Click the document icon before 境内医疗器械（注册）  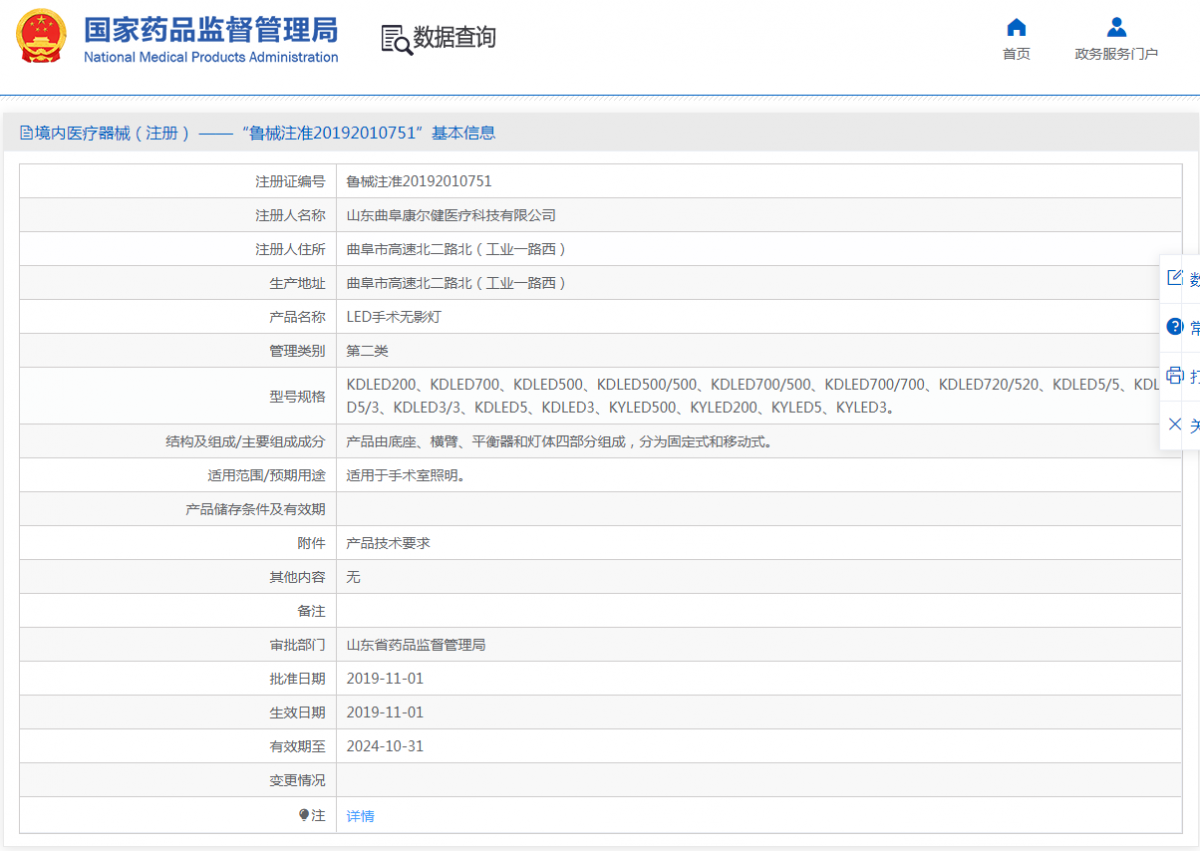pyautogui.click(x=26, y=132)
